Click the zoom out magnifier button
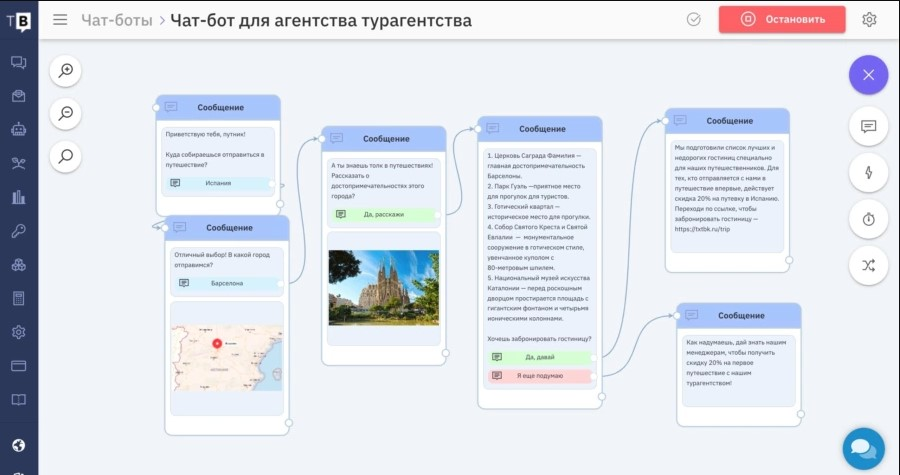 pyautogui.click(x=66, y=113)
